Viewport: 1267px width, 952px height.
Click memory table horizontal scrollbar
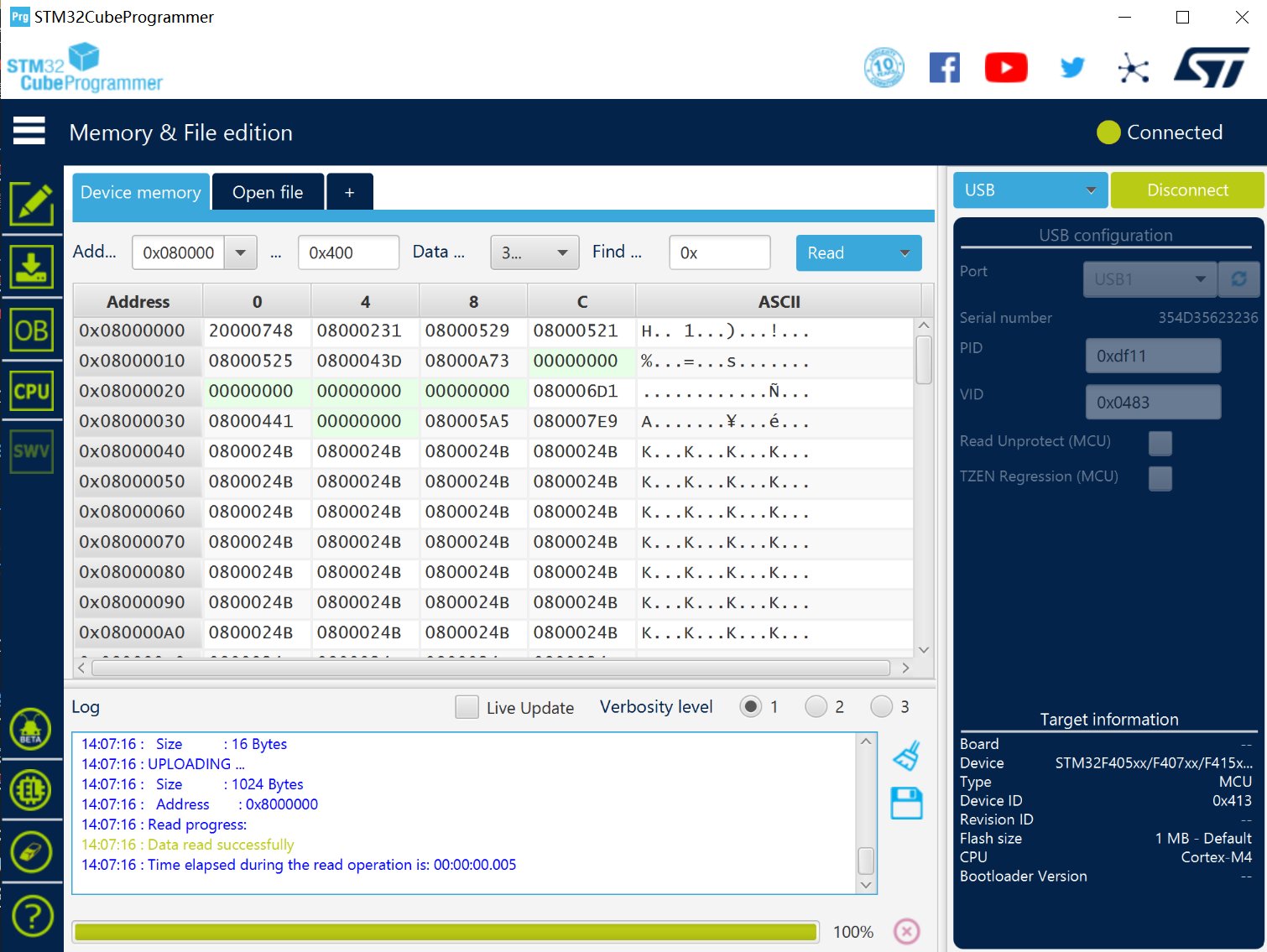pyautogui.click(x=491, y=668)
